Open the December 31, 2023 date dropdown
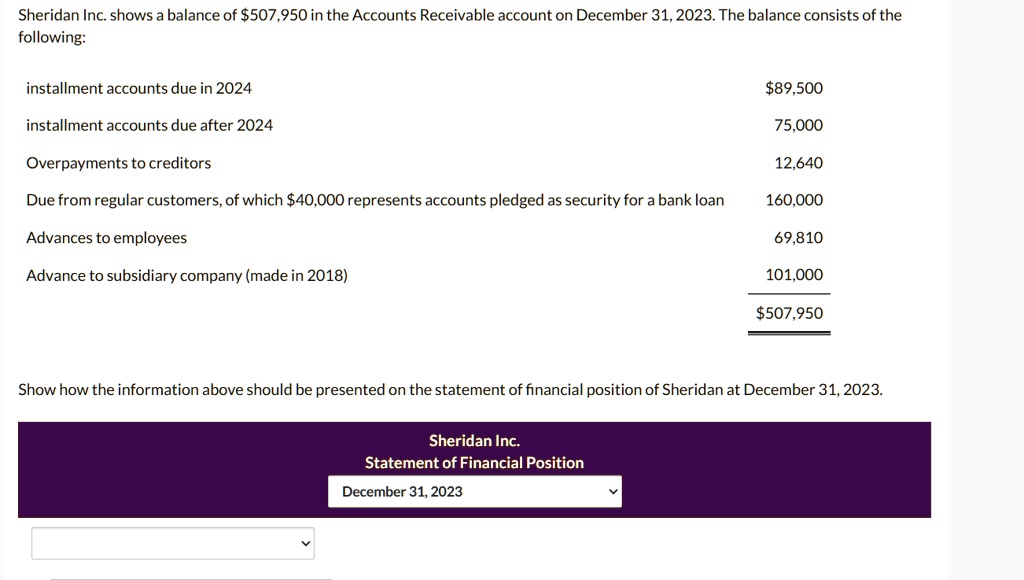This screenshot has height=580, width=1024. click(x=475, y=492)
